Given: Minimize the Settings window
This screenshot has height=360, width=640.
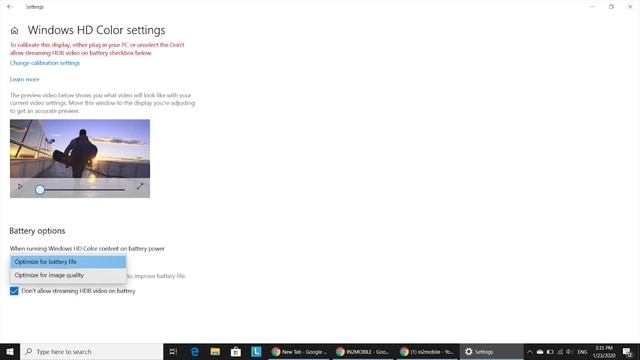Looking at the screenshot, I should coord(592,7).
